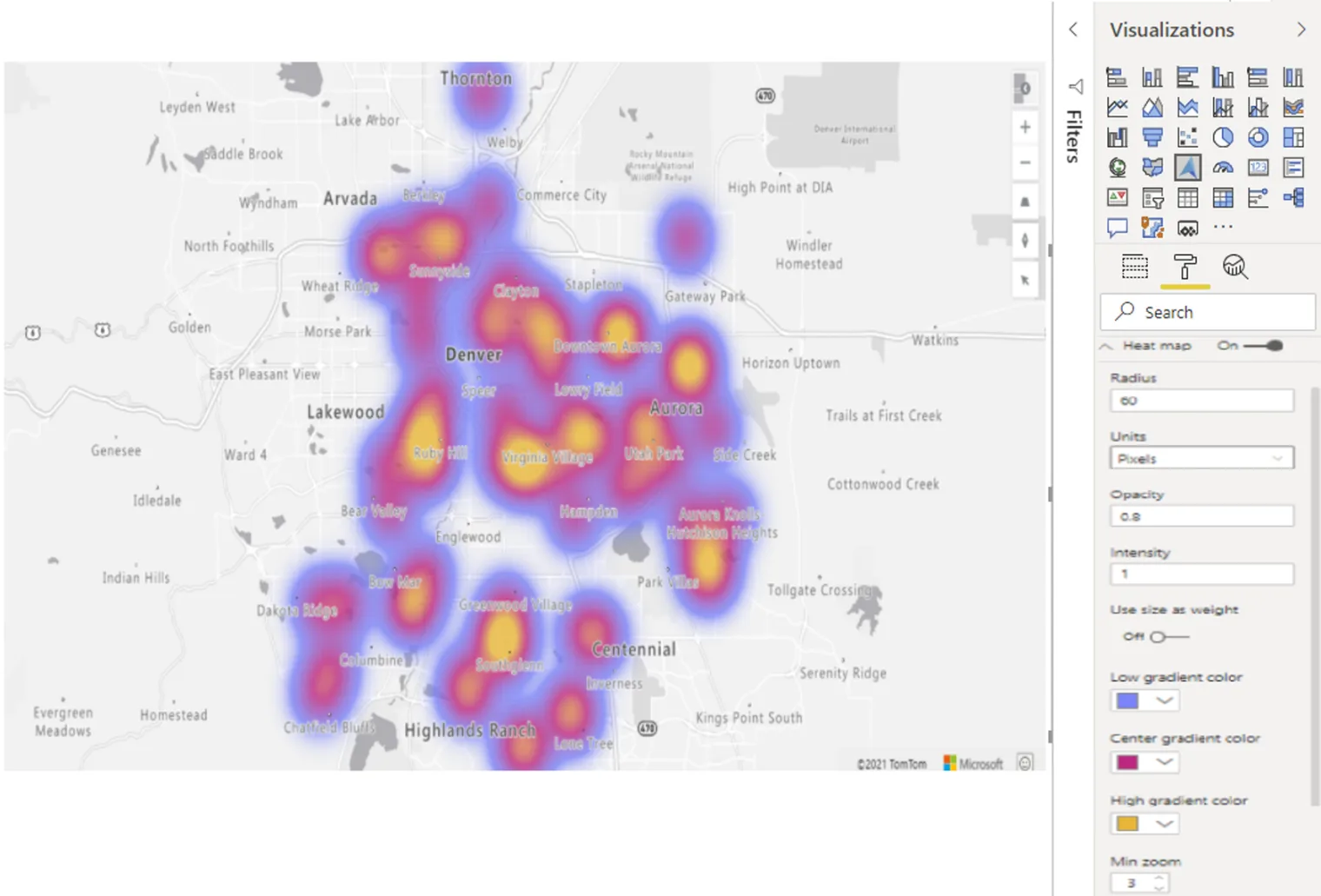This screenshot has width=1321, height=896.
Task: Open the Format paint roller tab
Action: pyautogui.click(x=1185, y=267)
